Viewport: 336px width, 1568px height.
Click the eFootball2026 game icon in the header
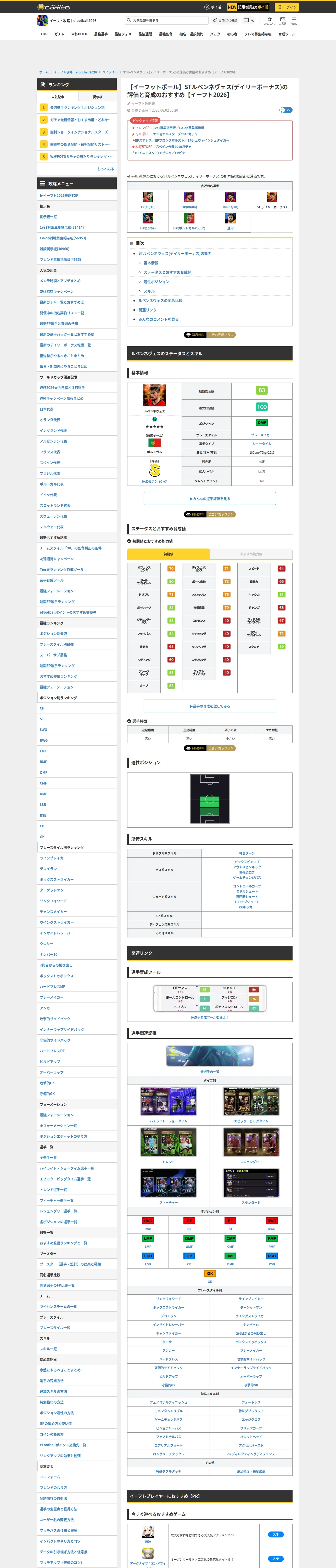pos(42,21)
